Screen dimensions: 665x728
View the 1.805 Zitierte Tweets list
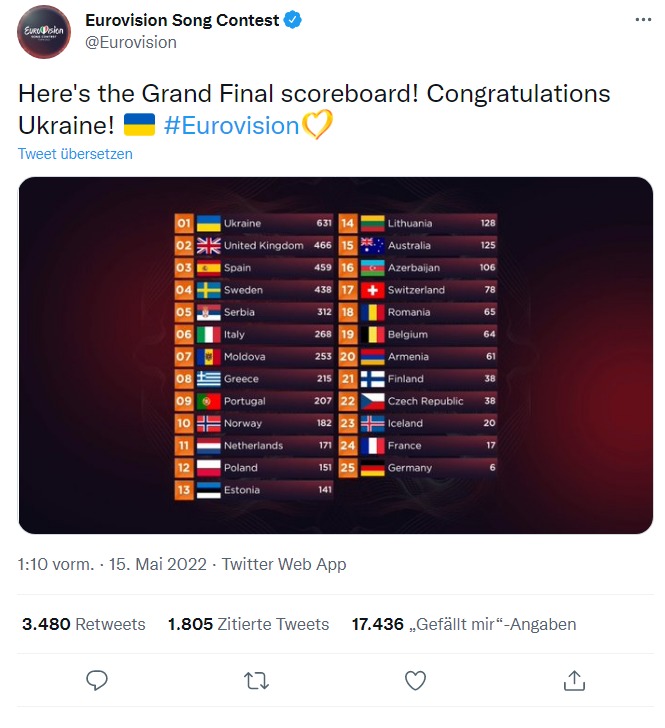pos(248,624)
